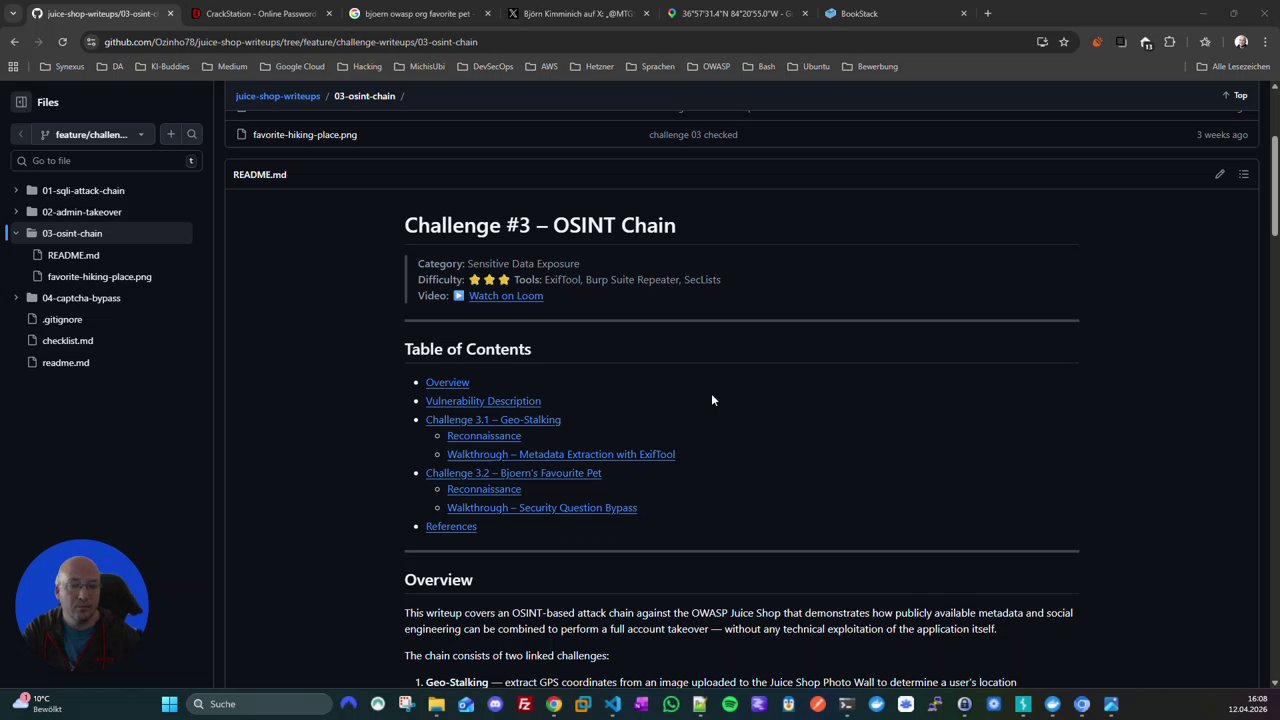
Task: Collapse the file tree sidebar panel icon
Action: point(21,102)
